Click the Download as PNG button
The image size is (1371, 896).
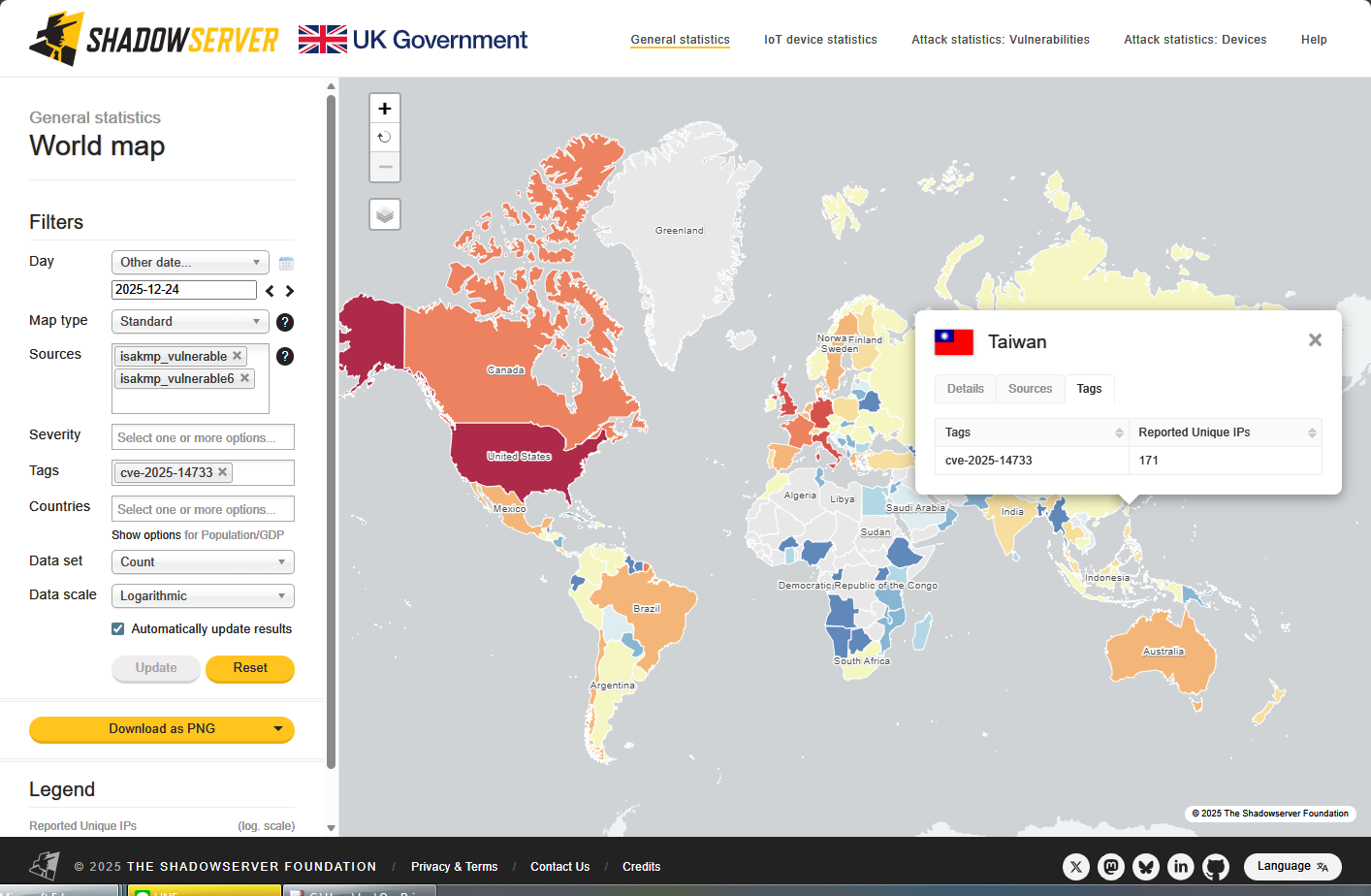162,729
